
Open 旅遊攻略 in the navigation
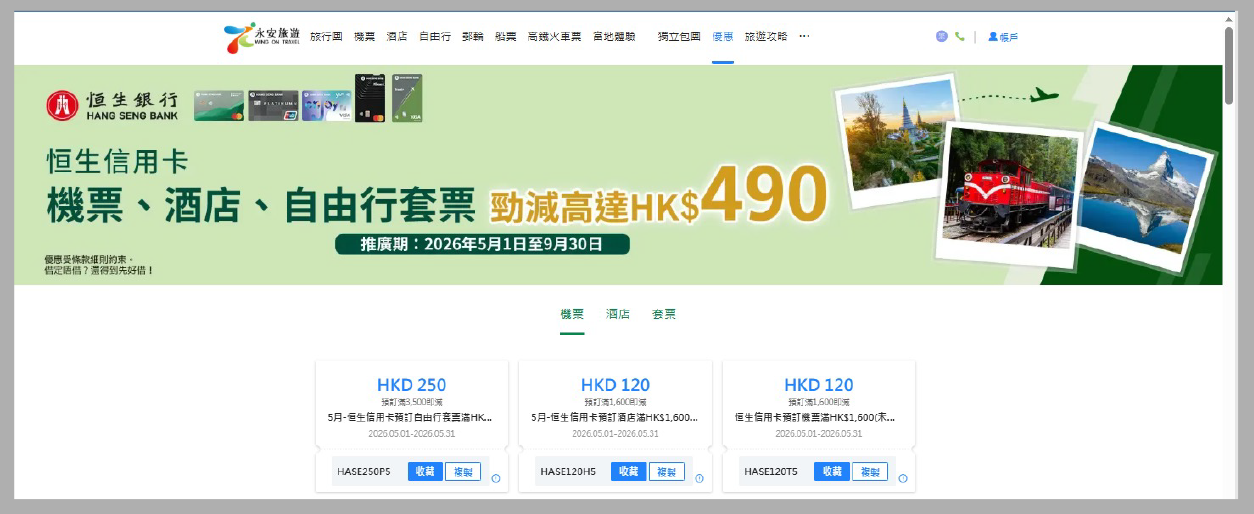(766, 36)
